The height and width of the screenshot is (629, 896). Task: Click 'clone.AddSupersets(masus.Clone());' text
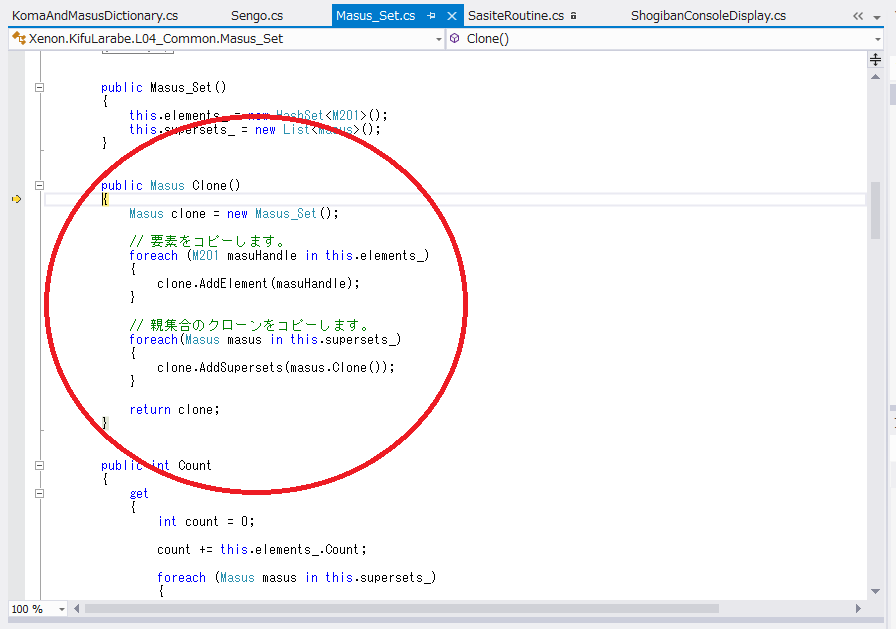276,367
